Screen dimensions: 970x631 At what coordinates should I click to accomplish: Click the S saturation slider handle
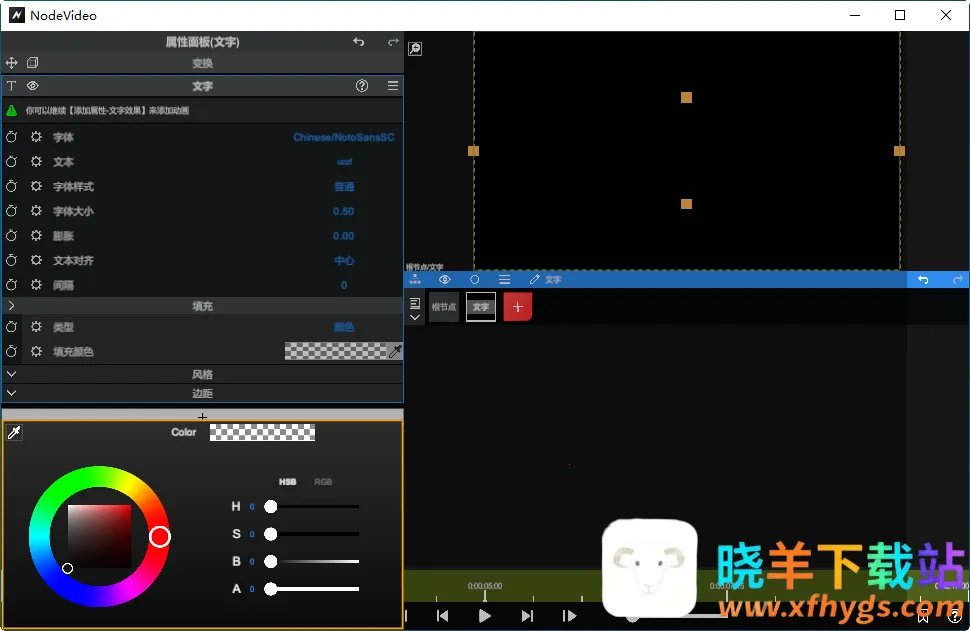pos(271,534)
